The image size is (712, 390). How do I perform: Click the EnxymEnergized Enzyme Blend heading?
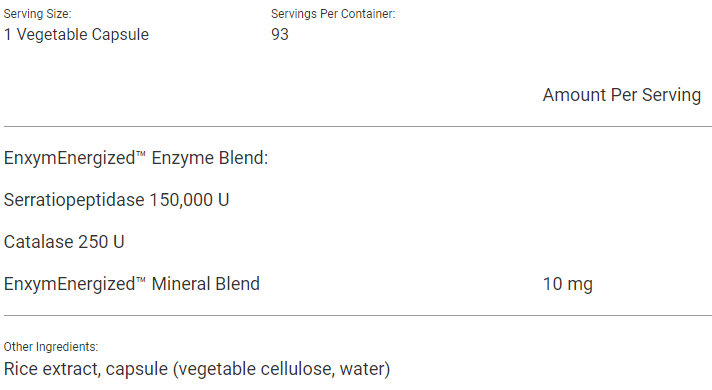click(x=136, y=158)
